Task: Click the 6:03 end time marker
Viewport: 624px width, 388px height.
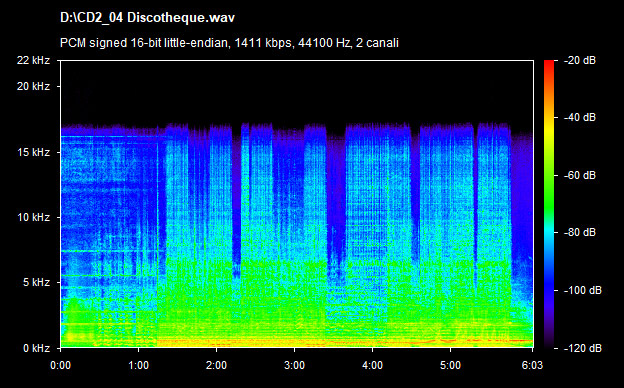Action: [x=532, y=365]
